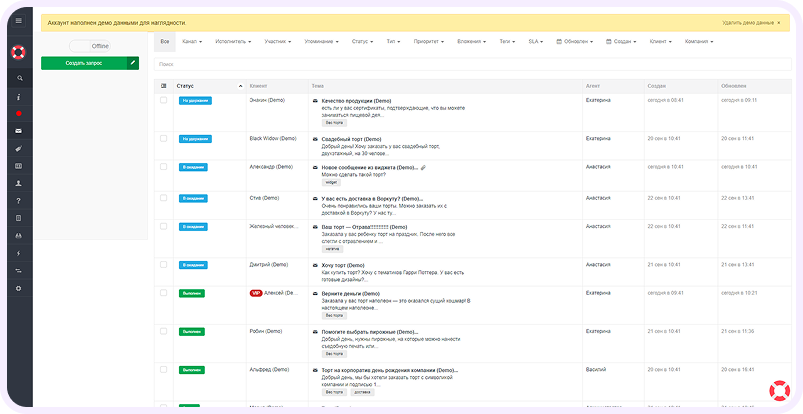Open the hamburger menu in the sidebar
The image size is (803, 414).
tap(18, 20)
